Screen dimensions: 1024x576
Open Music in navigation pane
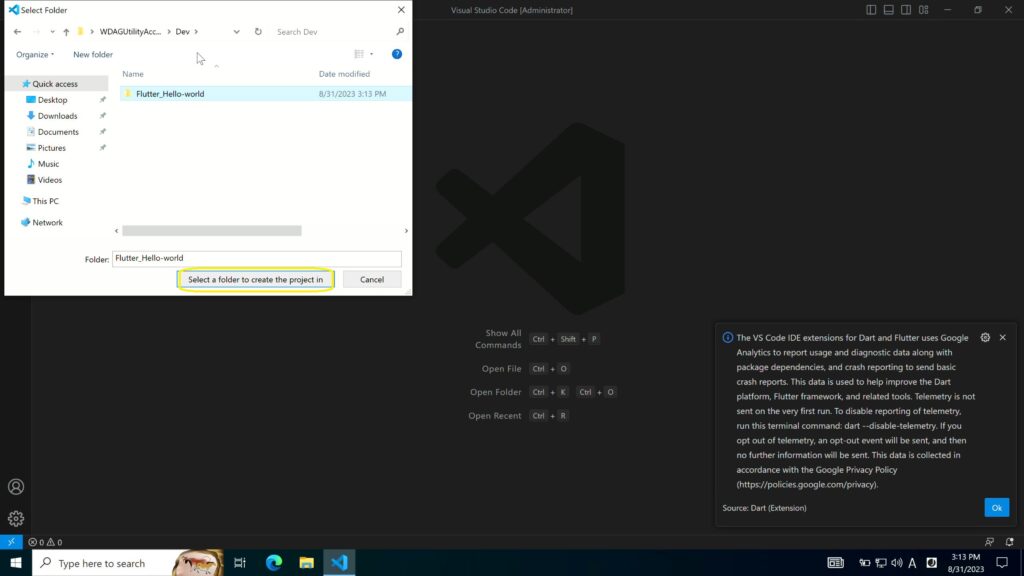tap(48, 164)
